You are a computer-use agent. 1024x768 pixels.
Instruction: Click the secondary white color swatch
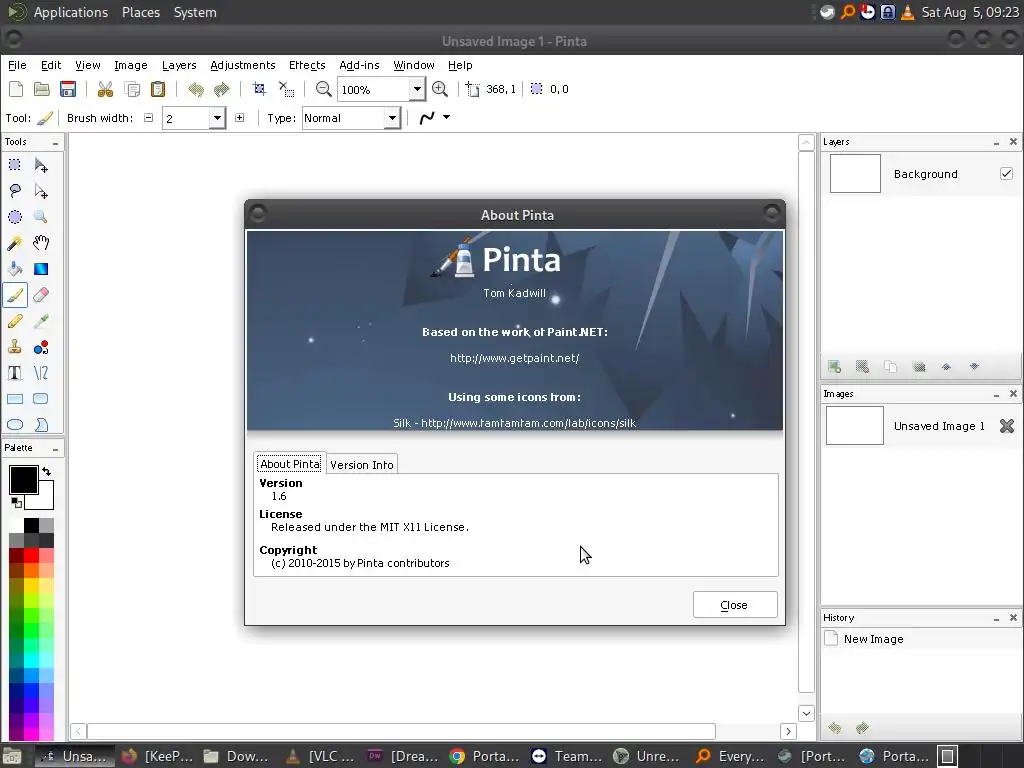(46, 499)
